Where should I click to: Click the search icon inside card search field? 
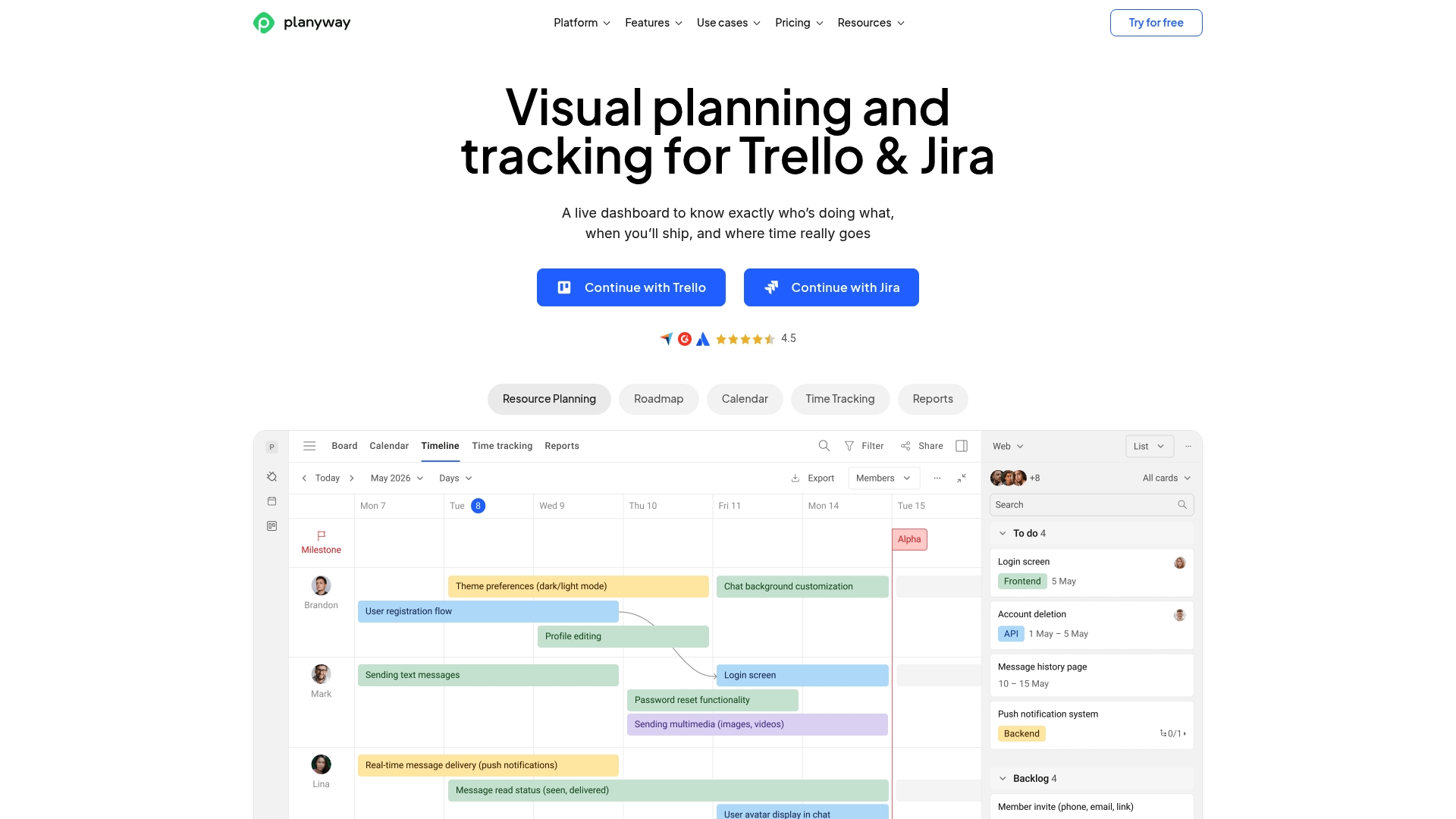coord(1182,505)
